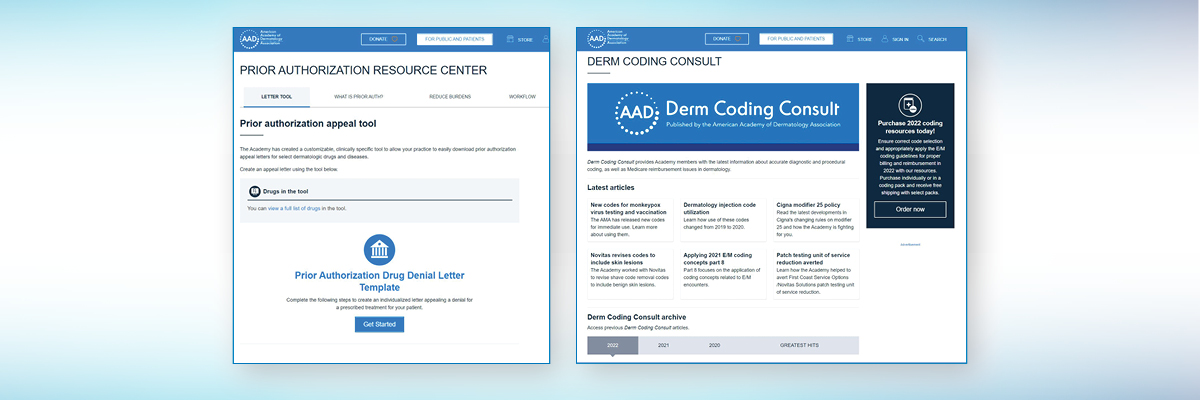Switch to the 2020 archive tab
The image size is (1200, 400).
(x=714, y=345)
